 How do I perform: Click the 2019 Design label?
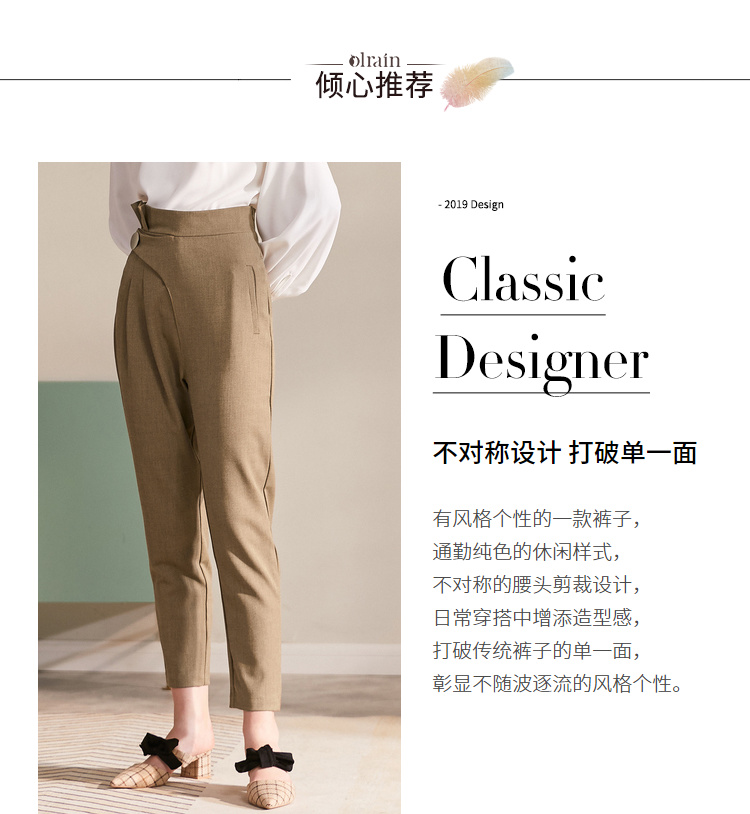click(x=471, y=205)
